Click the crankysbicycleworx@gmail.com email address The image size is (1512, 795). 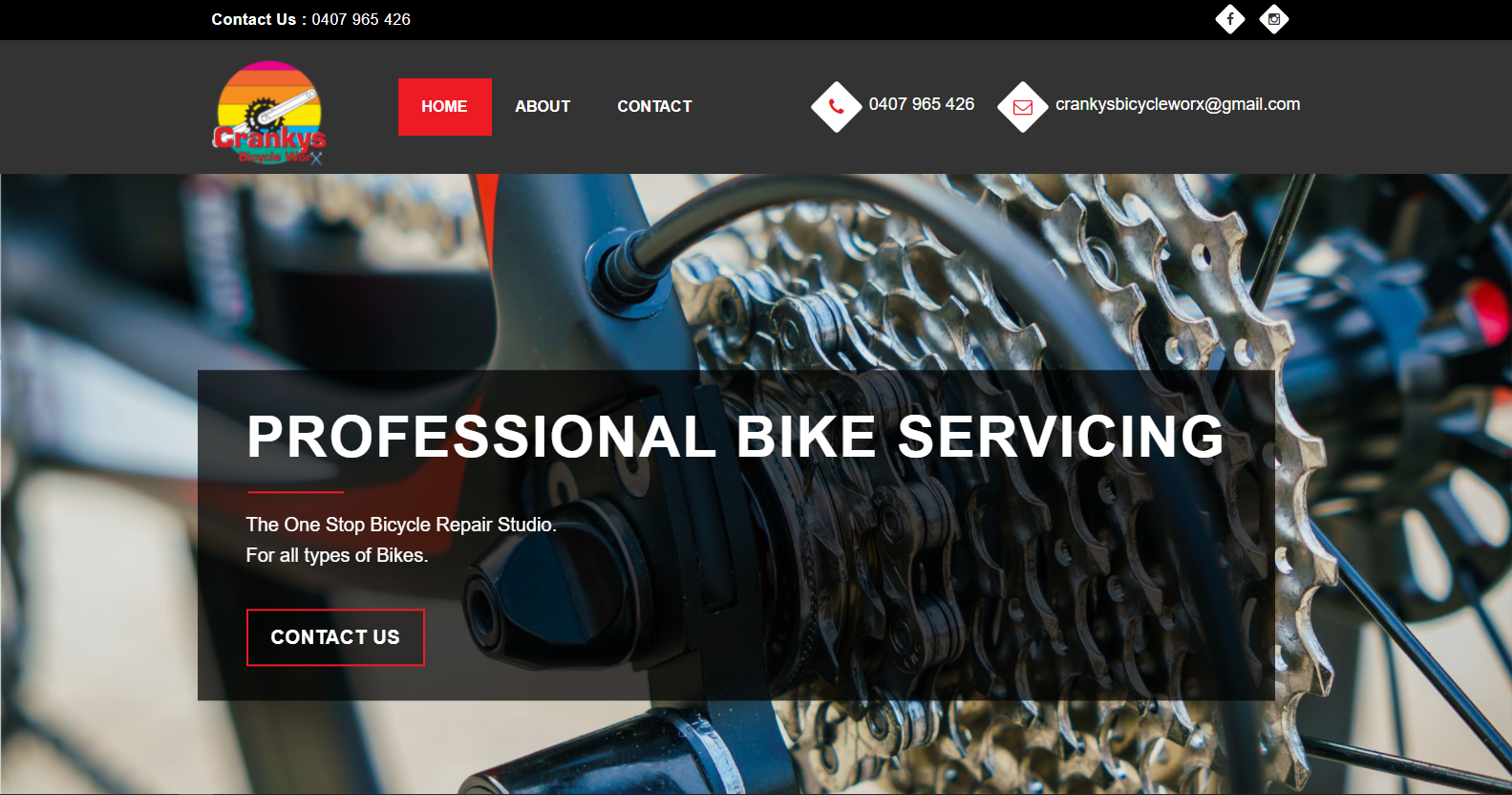(x=1178, y=104)
